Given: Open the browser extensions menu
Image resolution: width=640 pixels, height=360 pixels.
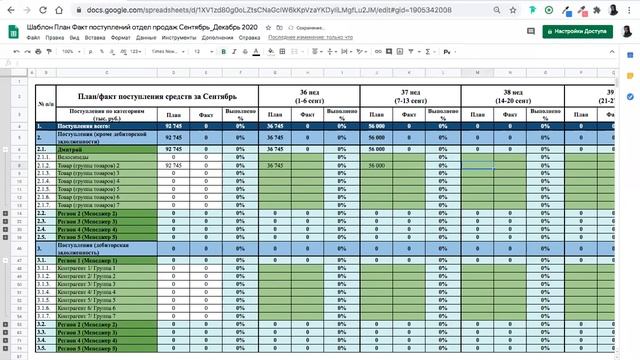Looking at the screenshot, I should (597, 10).
